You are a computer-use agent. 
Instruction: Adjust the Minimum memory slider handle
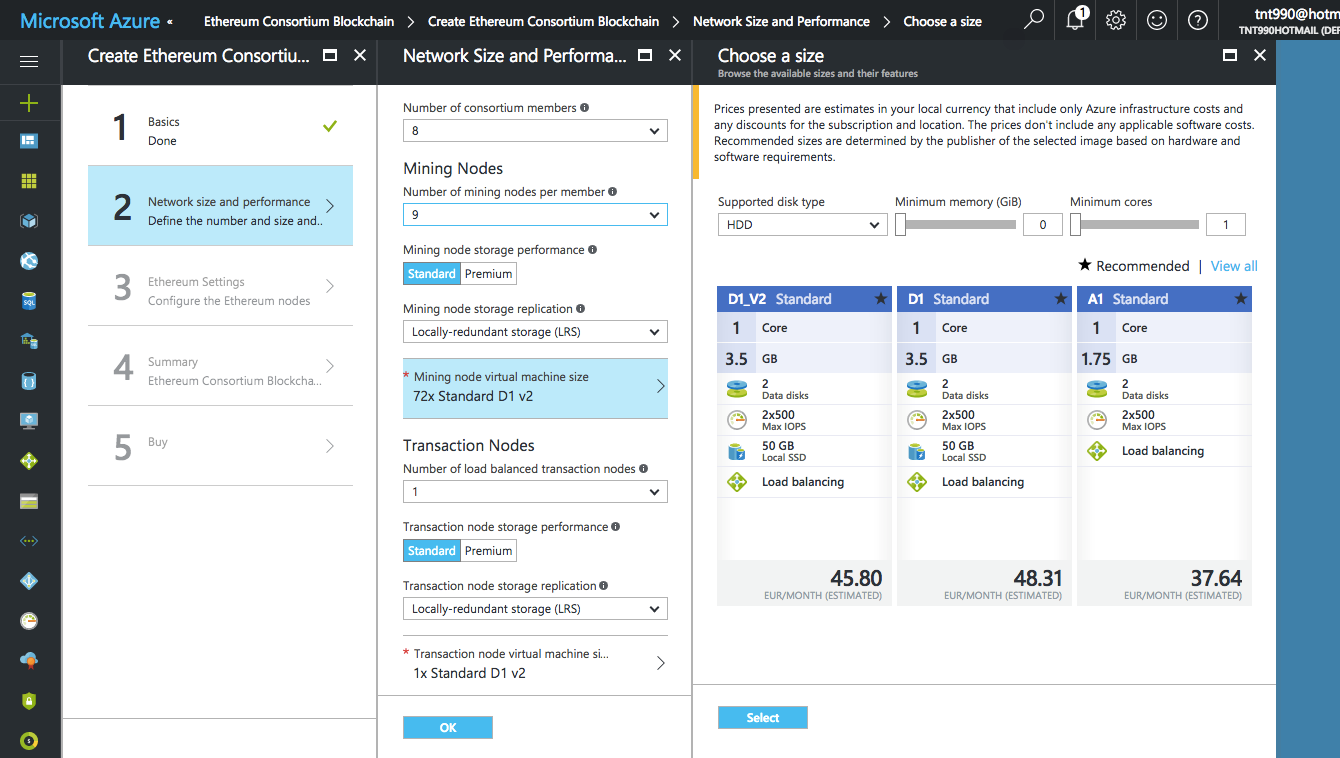[900, 225]
